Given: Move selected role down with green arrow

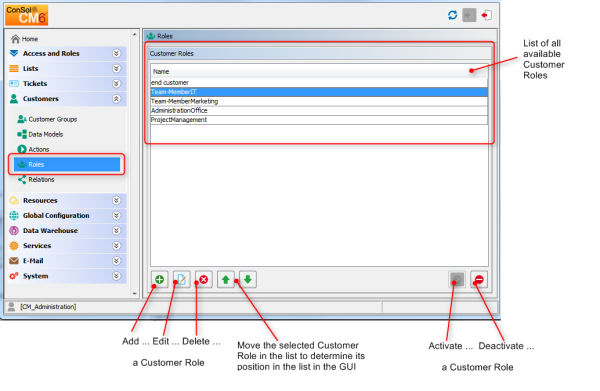Looking at the screenshot, I should pyautogui.click(x=248, y=280).
